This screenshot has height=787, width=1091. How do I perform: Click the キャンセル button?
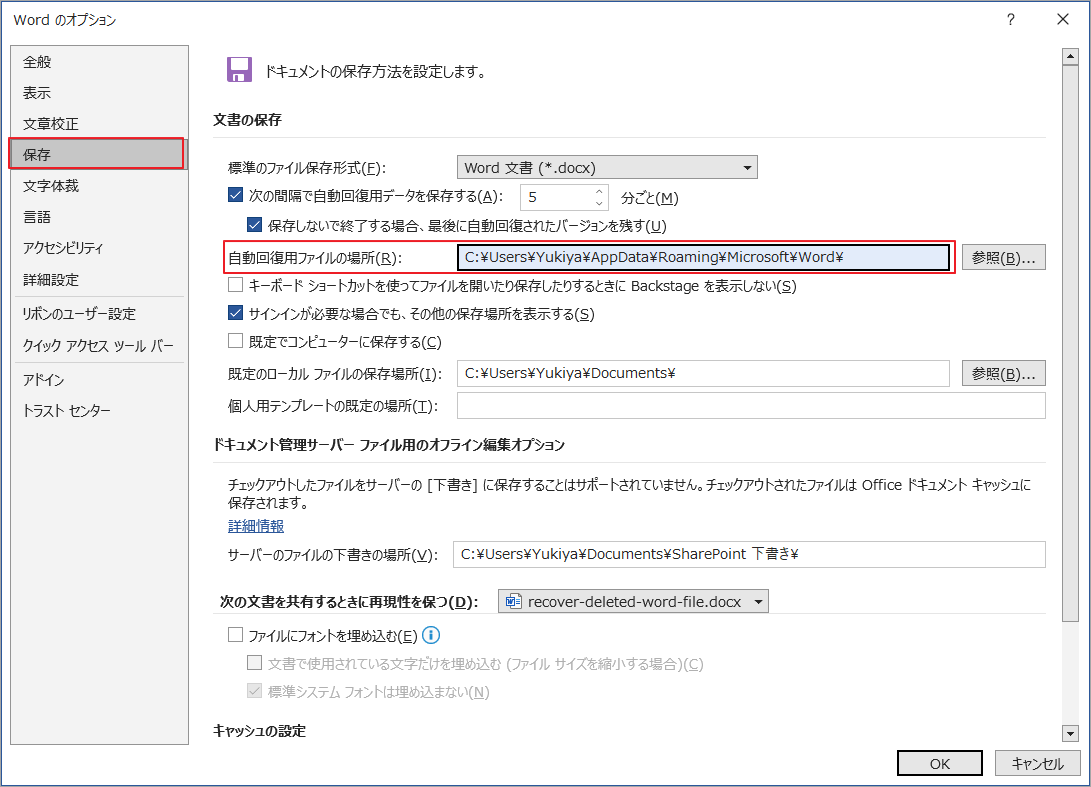tap(1037, 763)
